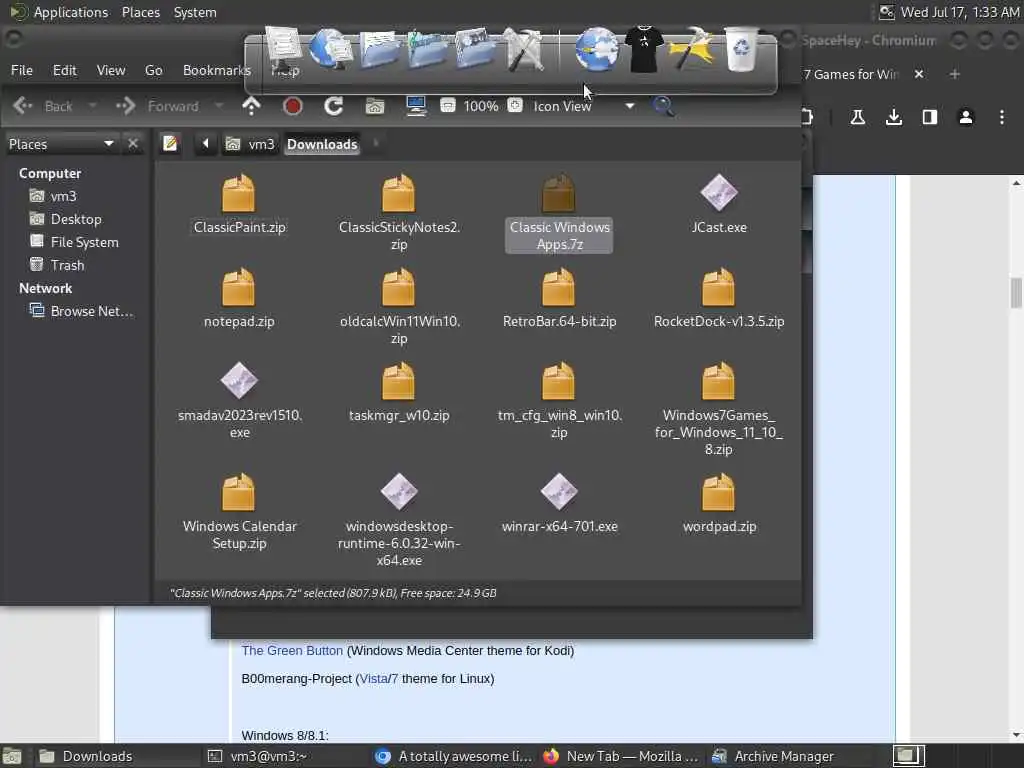
Task: Open the black t-shirt icon in dock
Action: click(644, 49)
